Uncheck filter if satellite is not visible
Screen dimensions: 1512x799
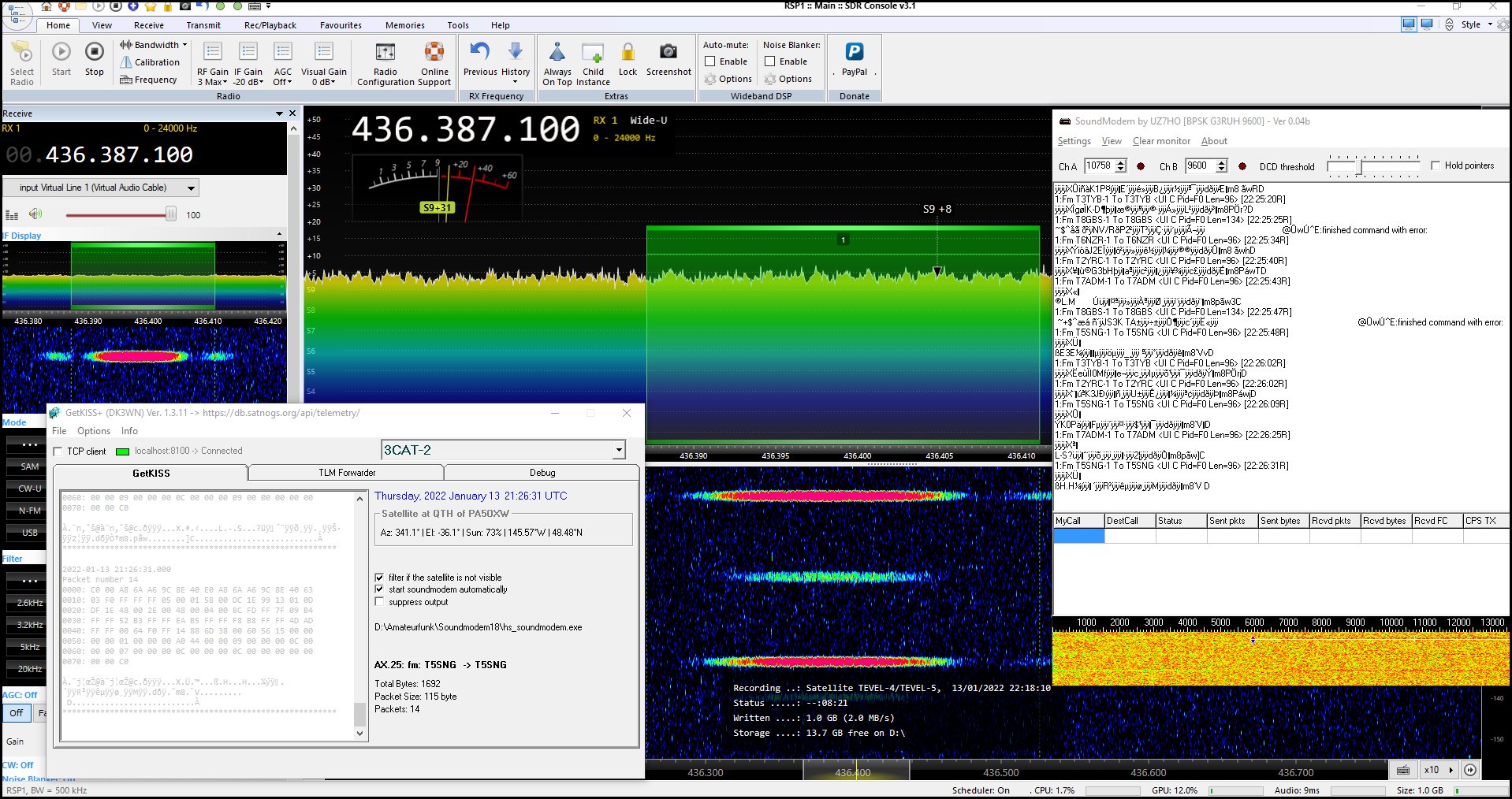coord(380,578)
